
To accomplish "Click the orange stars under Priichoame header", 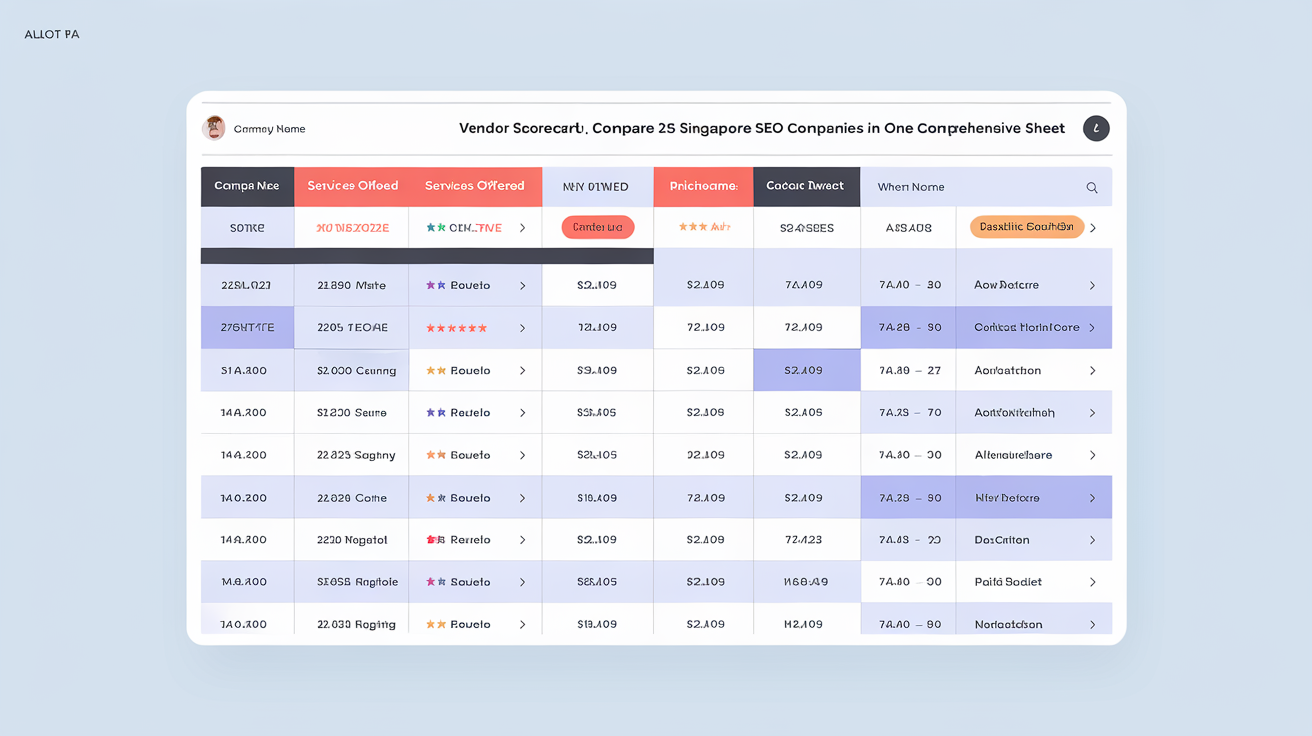I will coord(692,228).
